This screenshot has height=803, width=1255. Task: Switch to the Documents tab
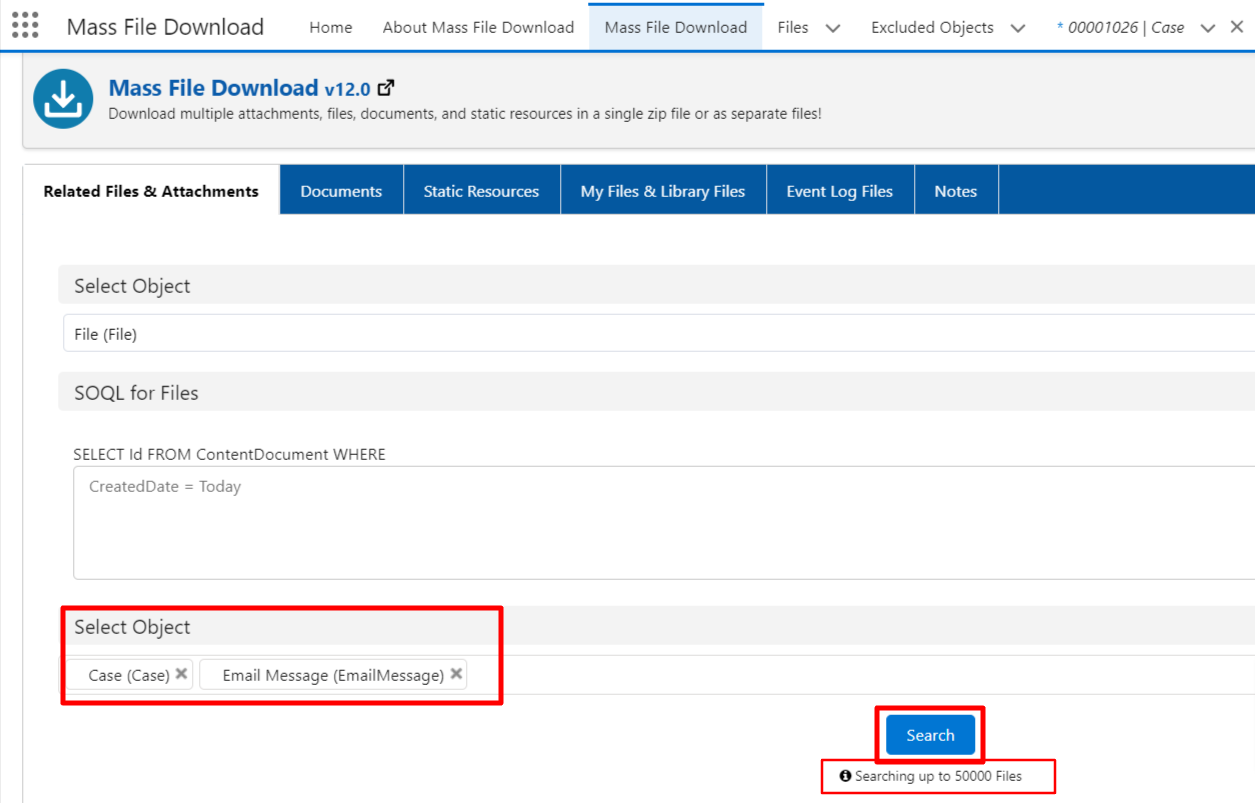341,191
